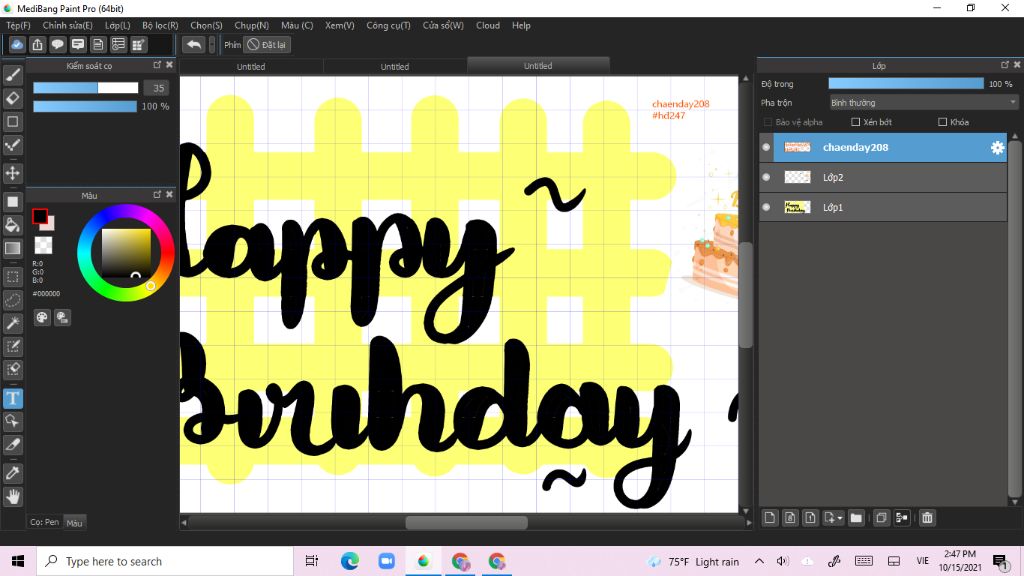Toggle visibility of Lớp2 layer
The width and height of the screenshot is (1024, 576).
tap(766, 177)
